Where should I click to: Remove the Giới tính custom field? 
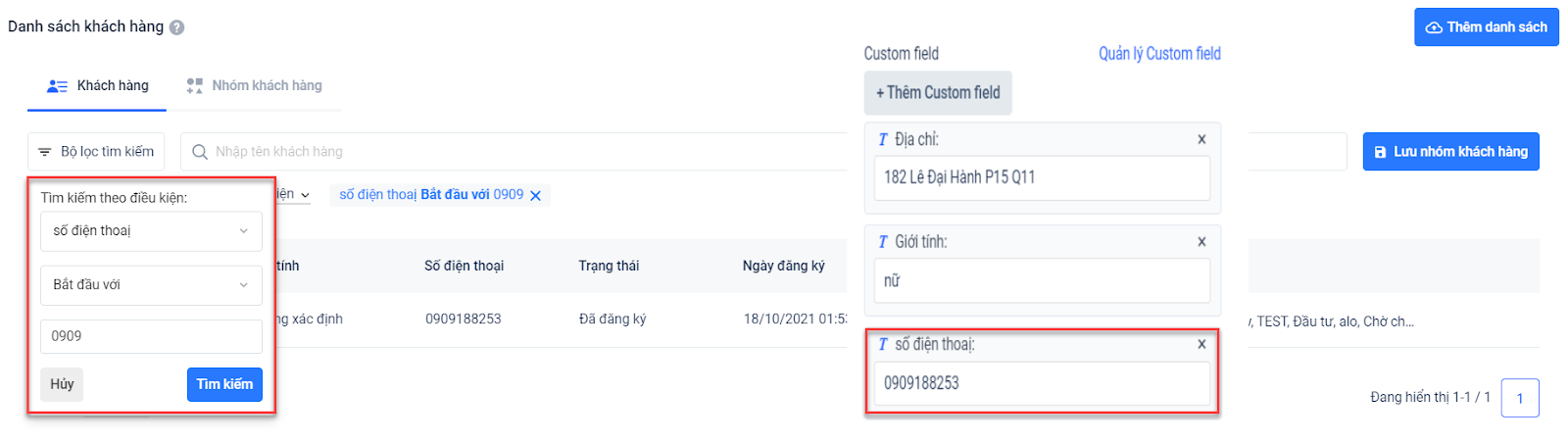1201,242
